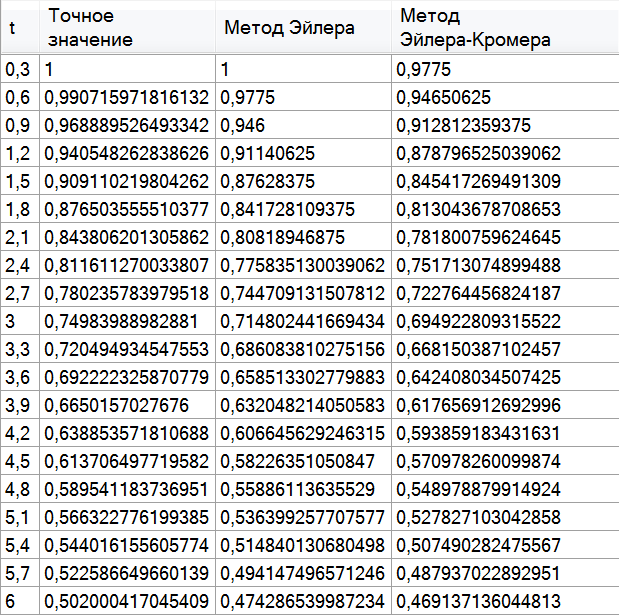
Task: Select t cell '4,8'
Action: click(x=20, y=489)
